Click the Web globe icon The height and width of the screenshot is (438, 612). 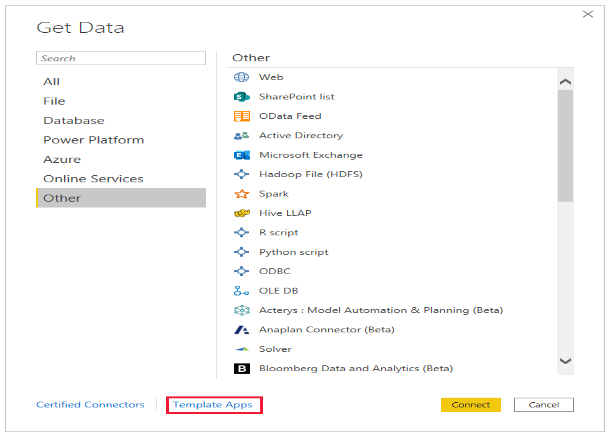(x=241, y=77)
